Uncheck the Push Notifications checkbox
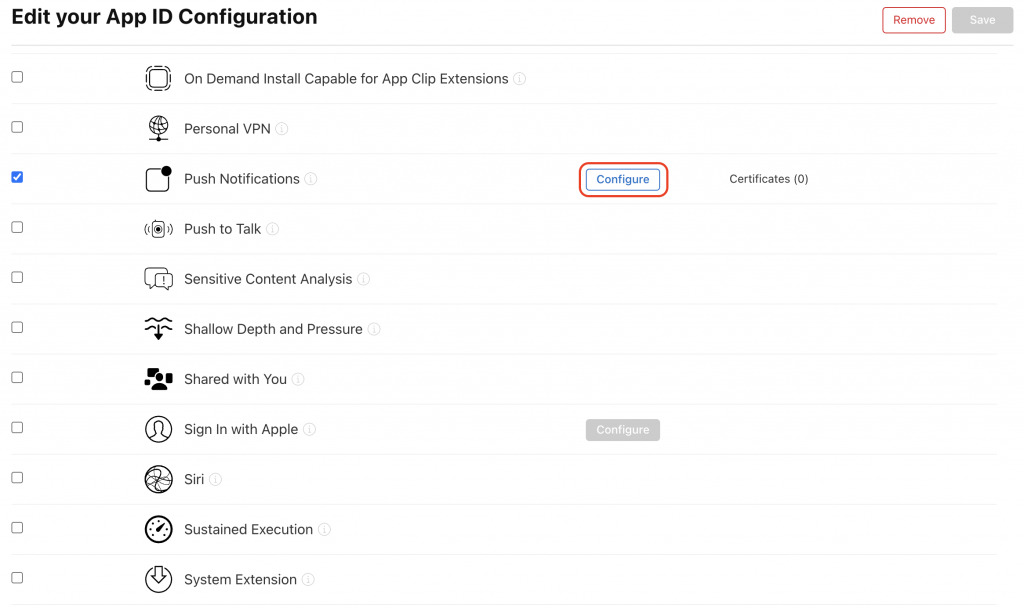Viewport: 1024px width, 608px height. point(17,177)
